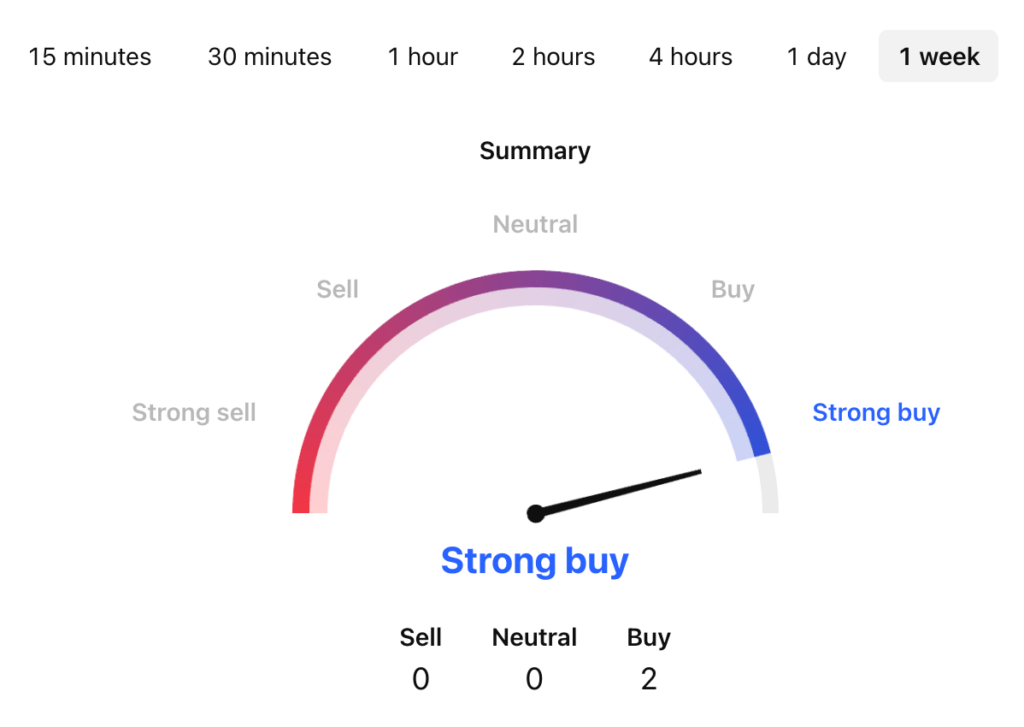Click the grey Strong sell gauge label
Viewport: 1024px width, 727px height.
(194, 412)
